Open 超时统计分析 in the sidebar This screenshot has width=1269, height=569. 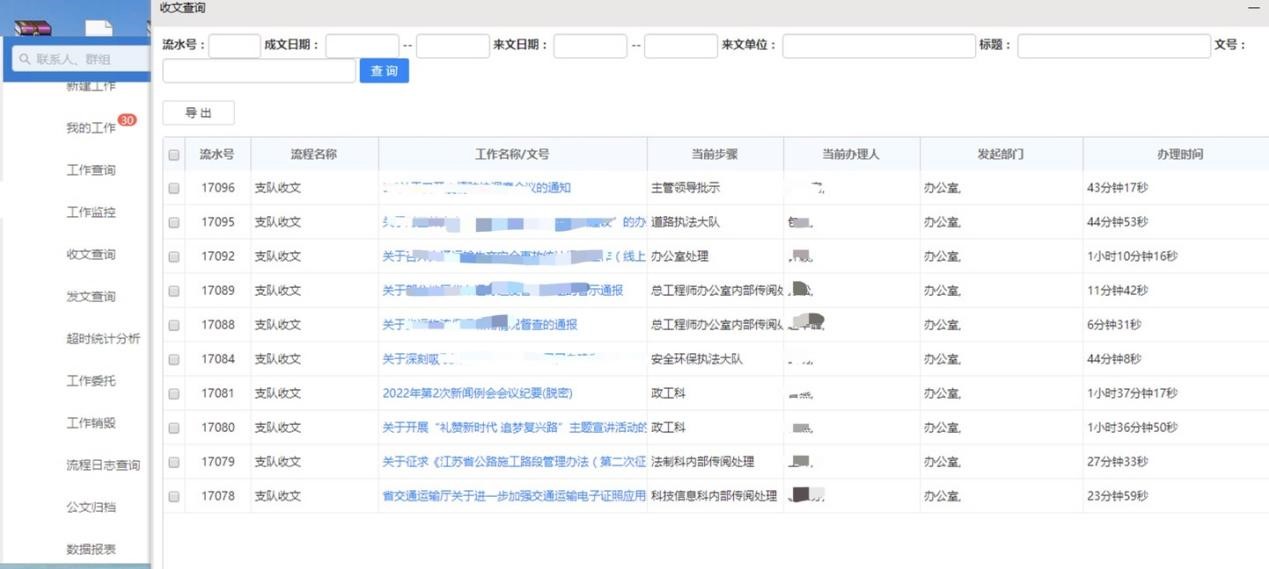[103, 338]
